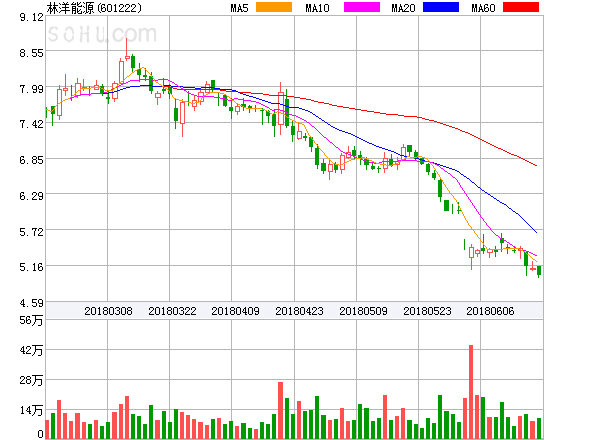Select the MA60 legend label
The height and width of the screenshot is (440, 600).
tap(483, 8)
